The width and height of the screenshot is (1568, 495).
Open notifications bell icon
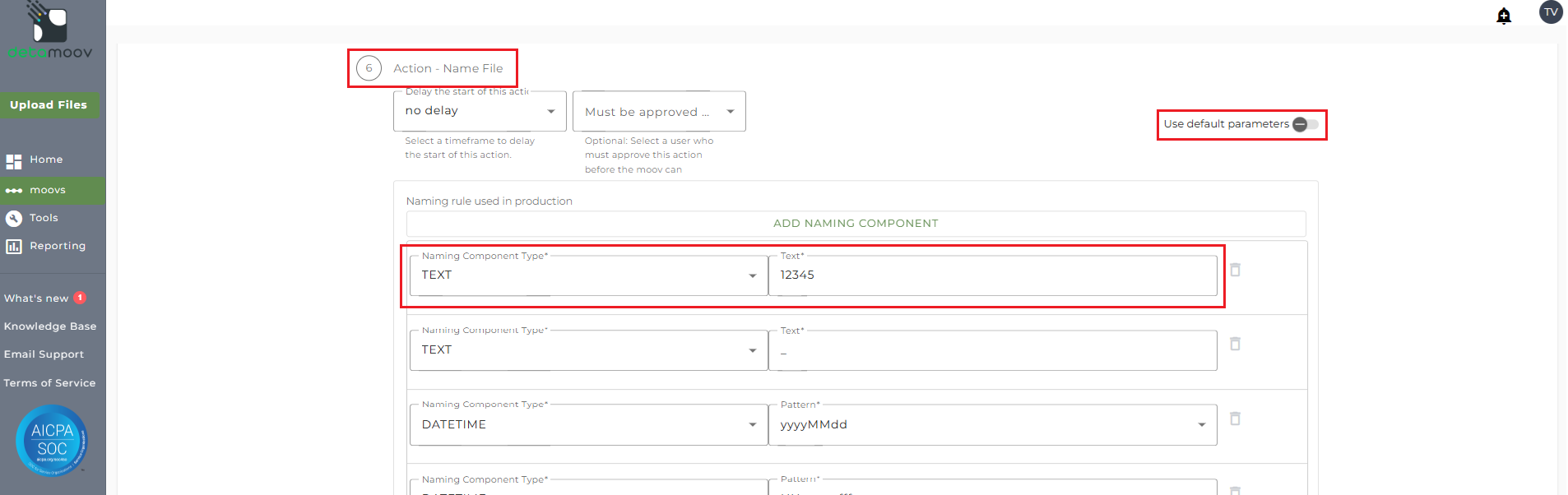tap(1504, 16)
